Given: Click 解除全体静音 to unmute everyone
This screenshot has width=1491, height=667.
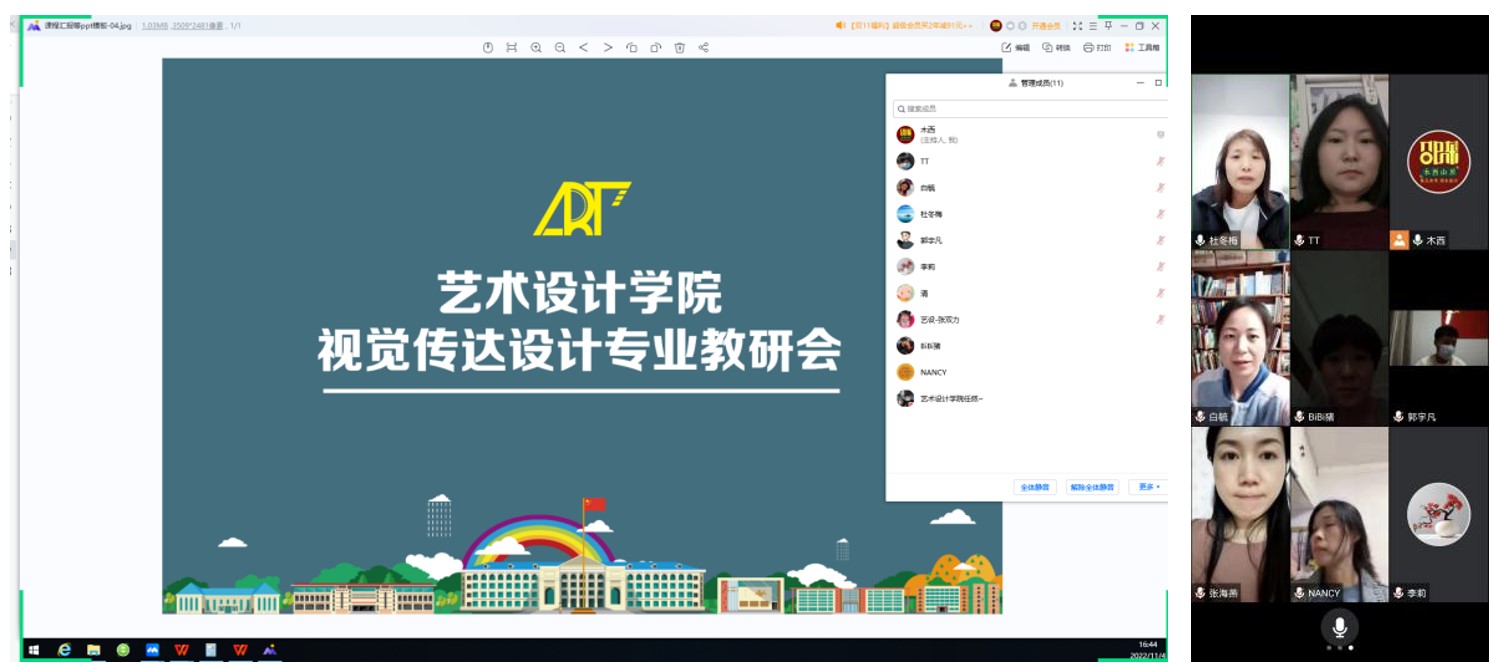Looking at the screenshot, I should (x=1092, y=487).
